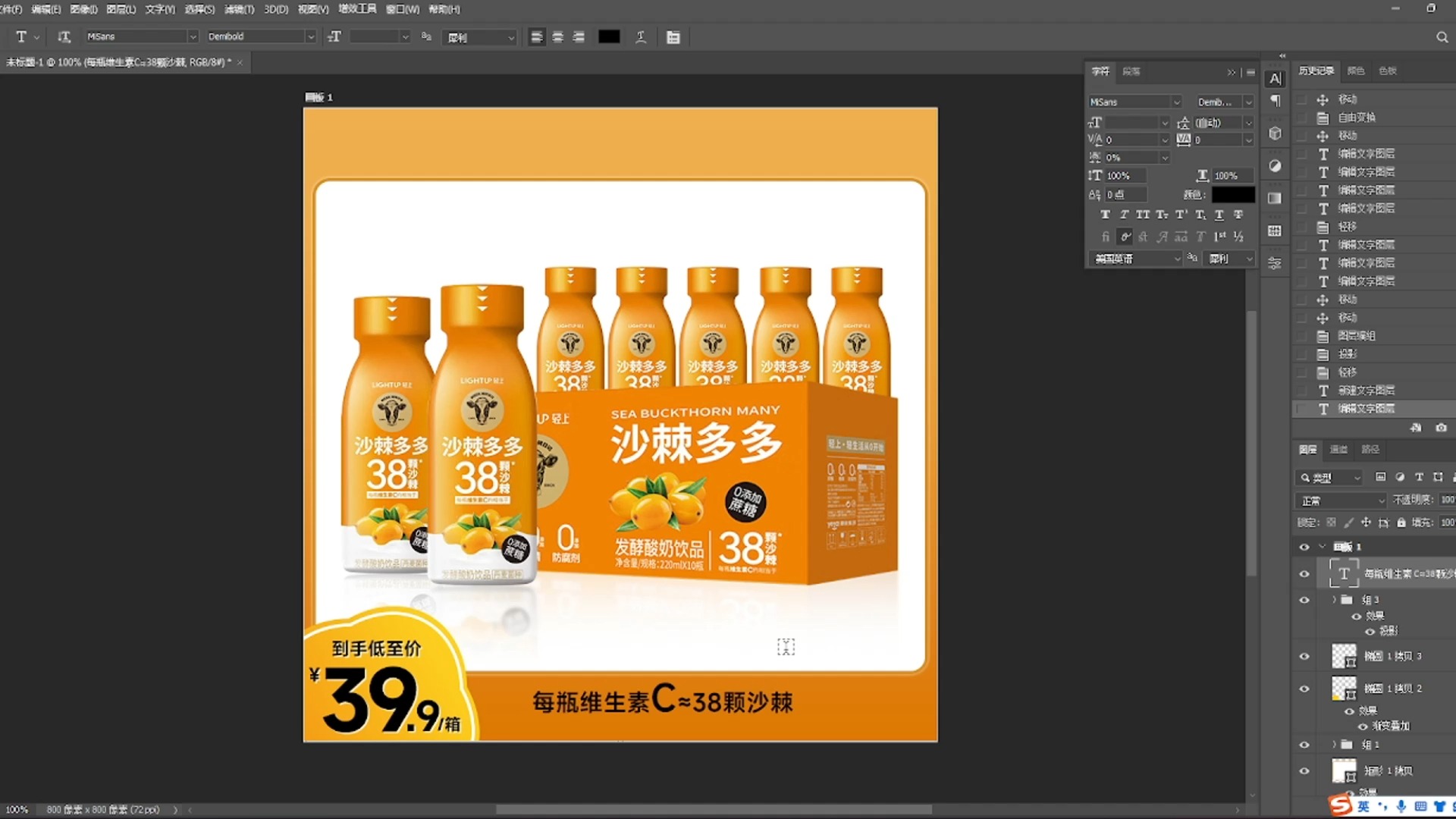
Task: Open the 3D panel cube icon in dock
Action: coord(1276,133)
